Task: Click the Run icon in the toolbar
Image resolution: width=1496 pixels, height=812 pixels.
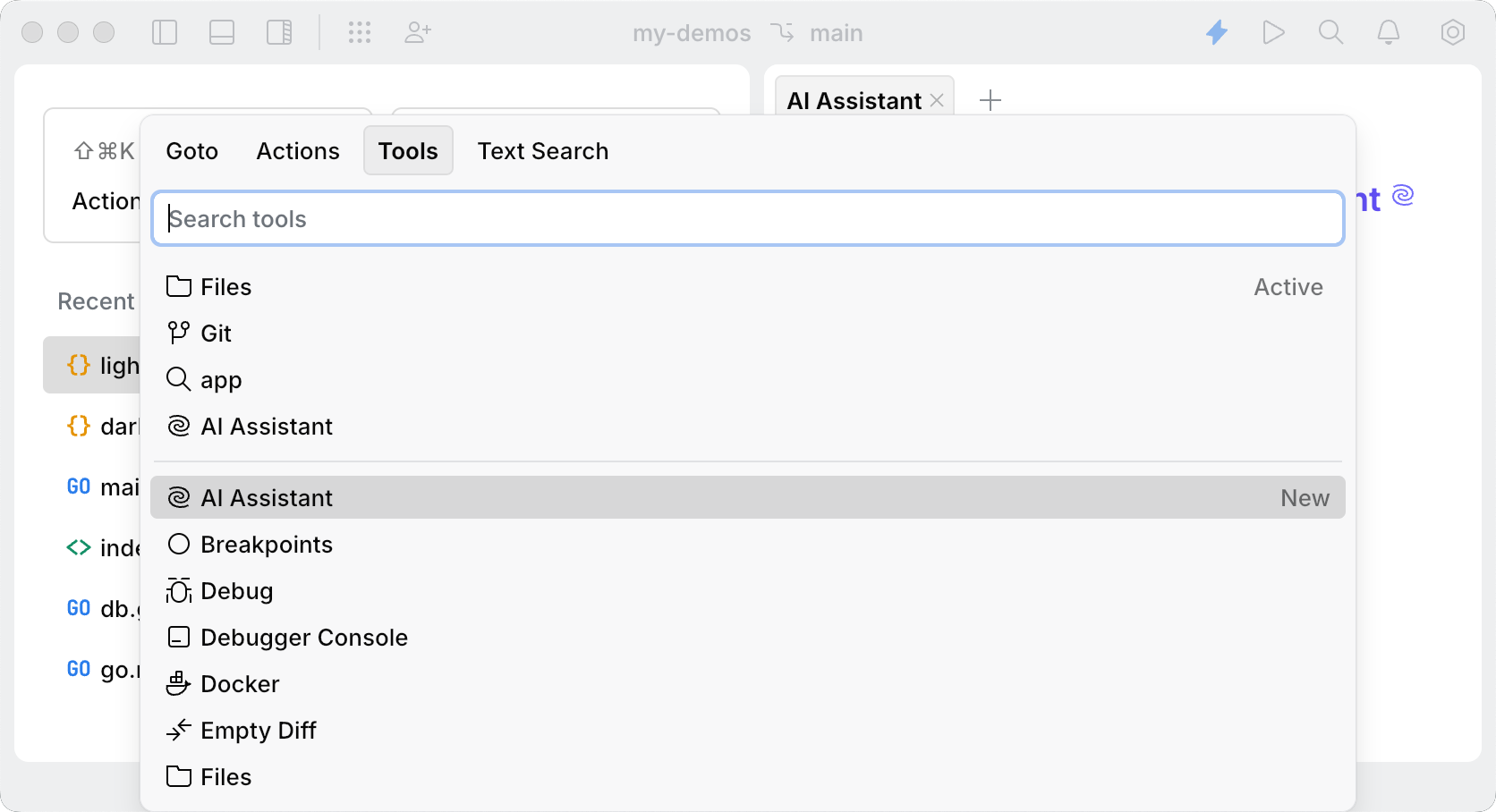Action: [x=1274, y=32]
